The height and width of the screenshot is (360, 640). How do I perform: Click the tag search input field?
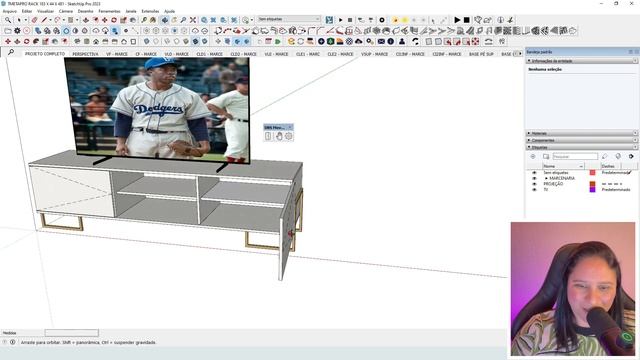click(575, 156)
